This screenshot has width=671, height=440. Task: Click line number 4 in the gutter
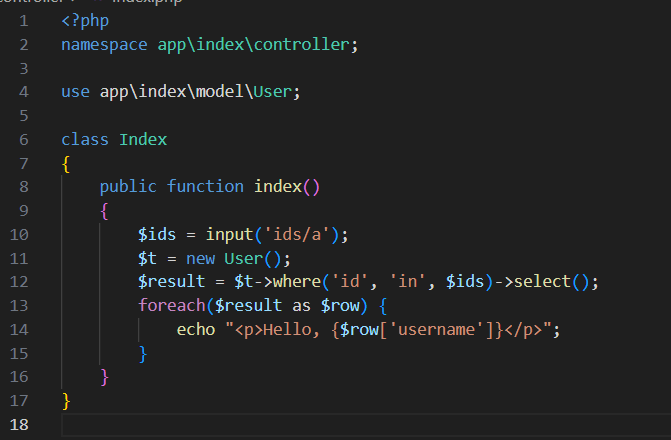pyautogui.click(x=24, y=92)
